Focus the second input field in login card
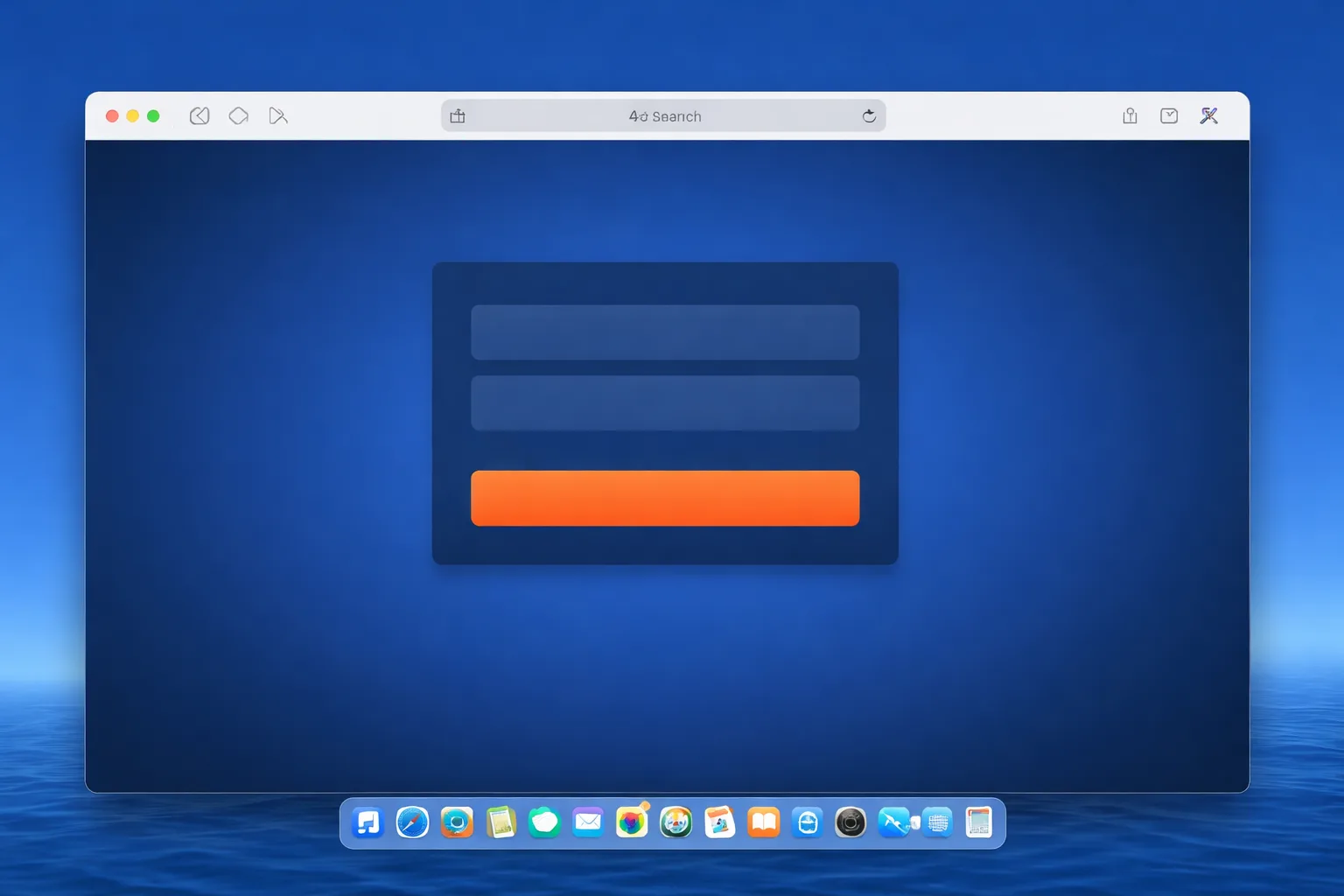The image size is (1344, 896). (x=665, y=403)
